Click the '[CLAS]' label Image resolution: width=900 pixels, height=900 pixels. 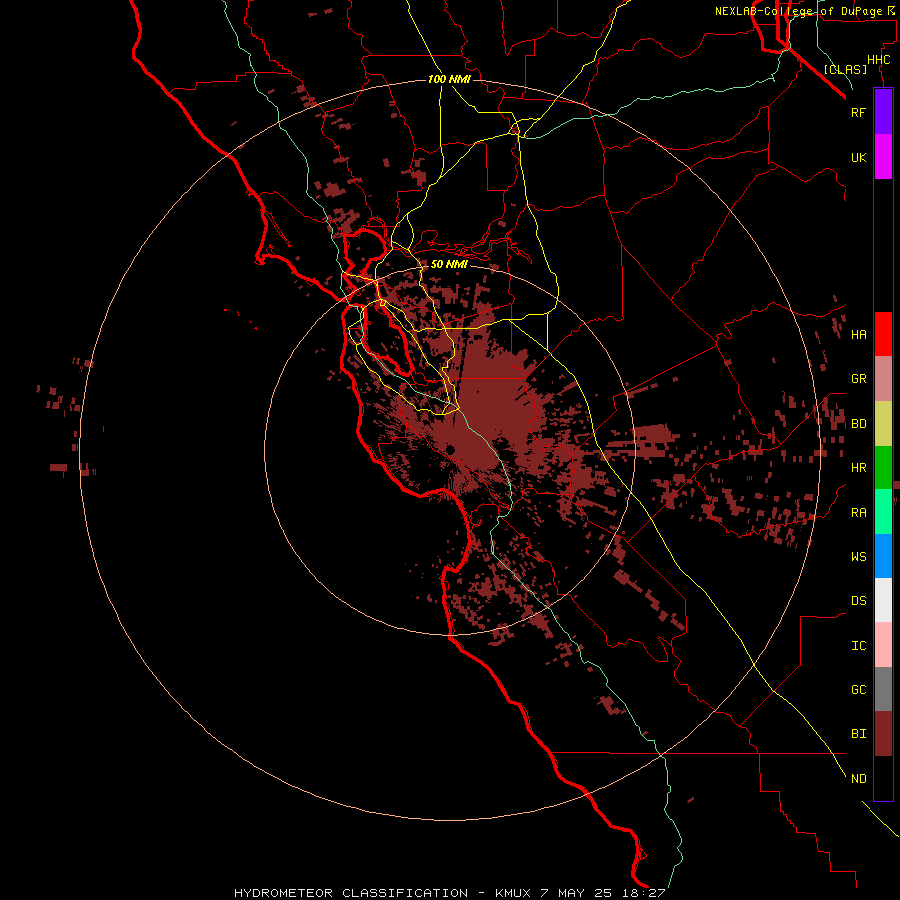845,69
